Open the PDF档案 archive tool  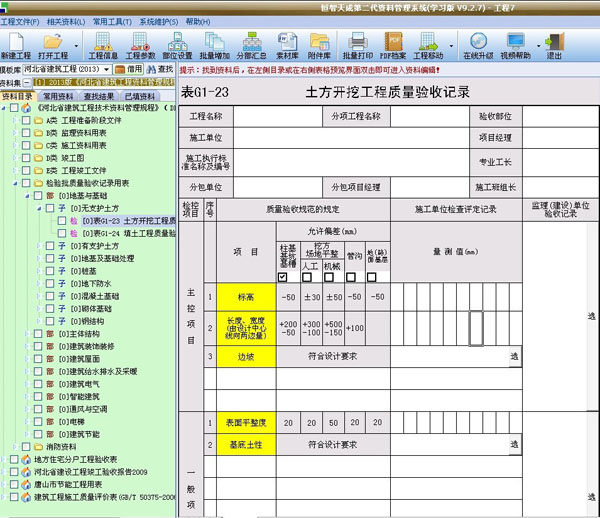click(x=393, y=46)
